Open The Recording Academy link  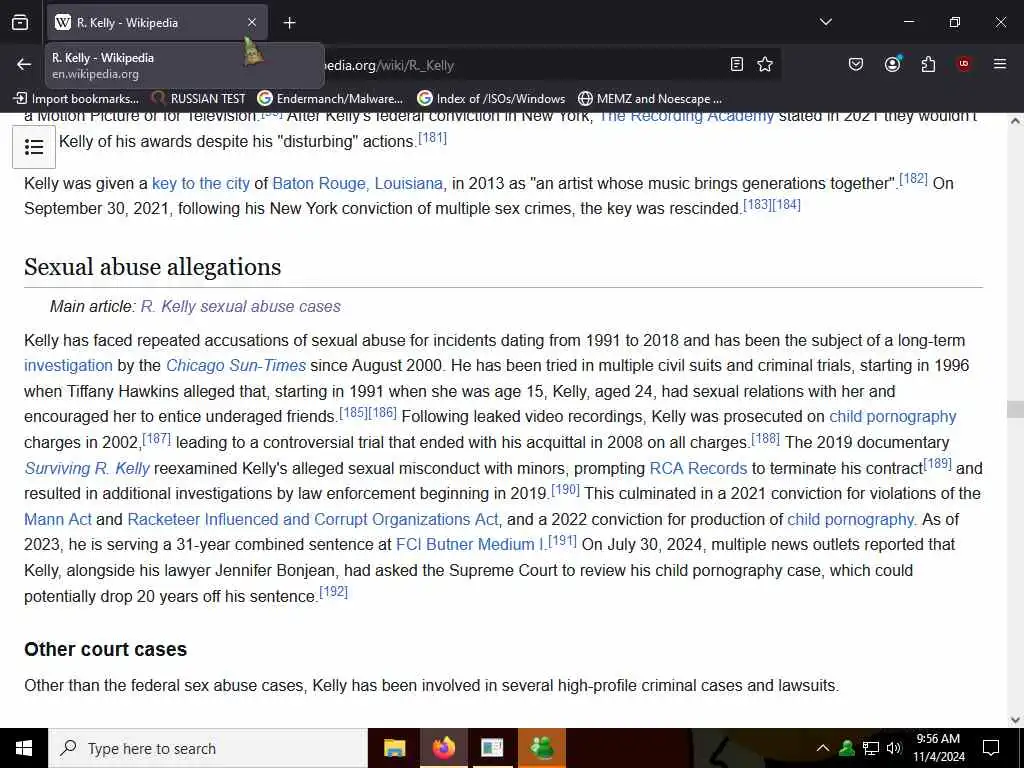pos(686,118)
